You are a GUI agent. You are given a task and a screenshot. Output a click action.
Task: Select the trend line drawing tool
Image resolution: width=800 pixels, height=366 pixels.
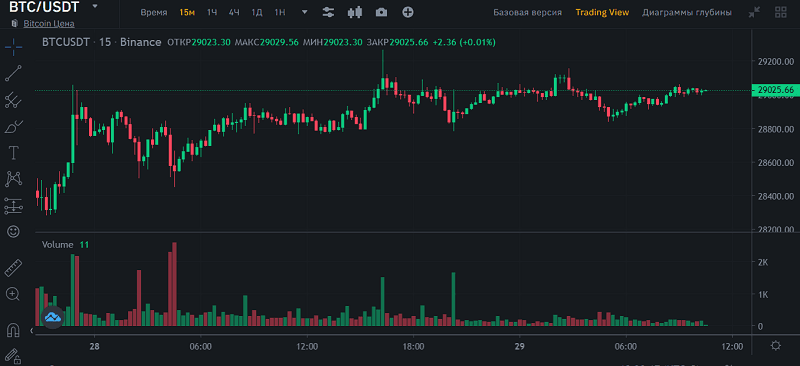pyautogui.click(x=13, y=74)
